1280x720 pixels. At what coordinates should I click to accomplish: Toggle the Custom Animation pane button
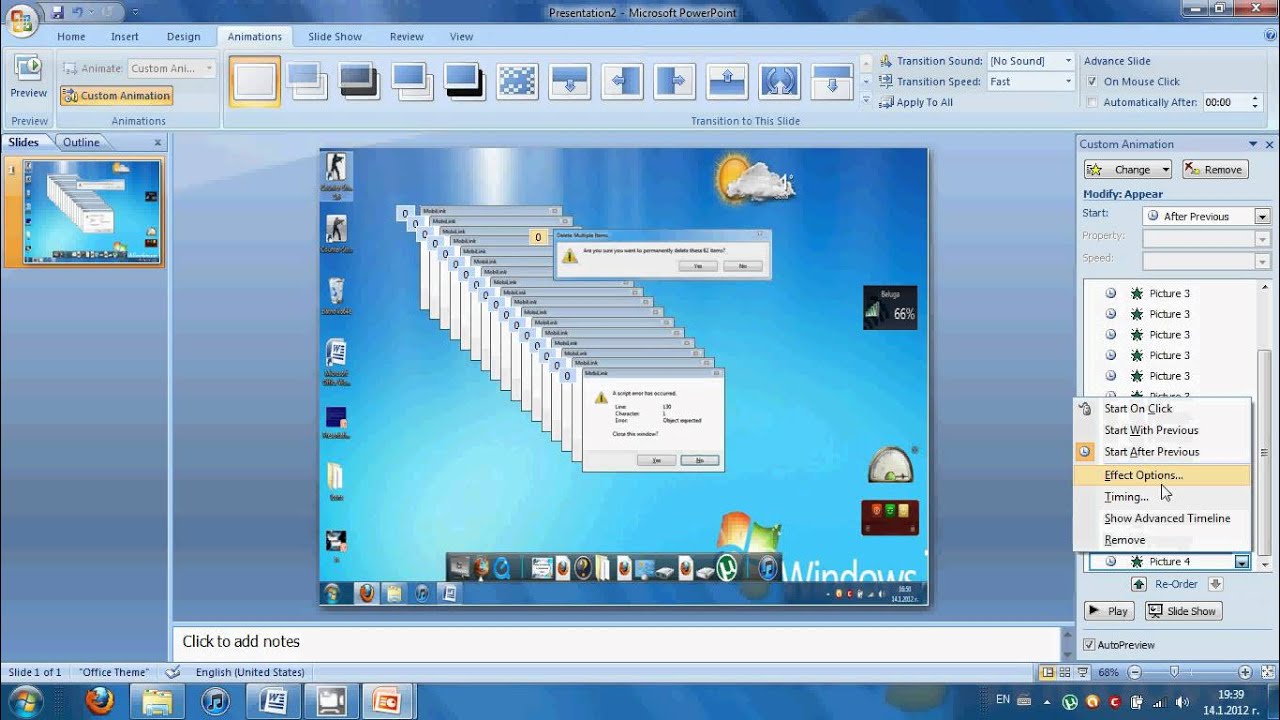coord(116,96)
